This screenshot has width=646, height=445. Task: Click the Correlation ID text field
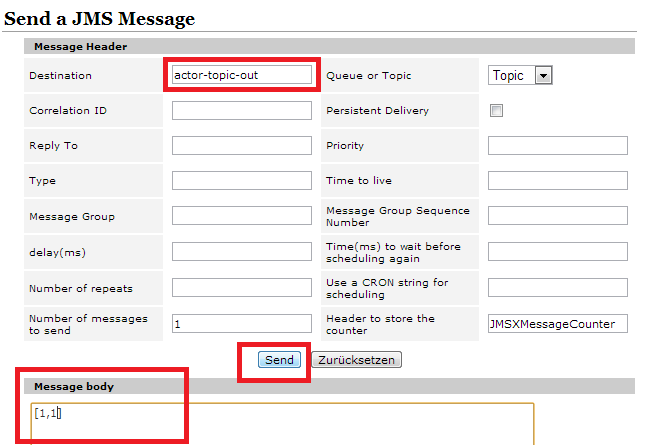coord(241,111)
